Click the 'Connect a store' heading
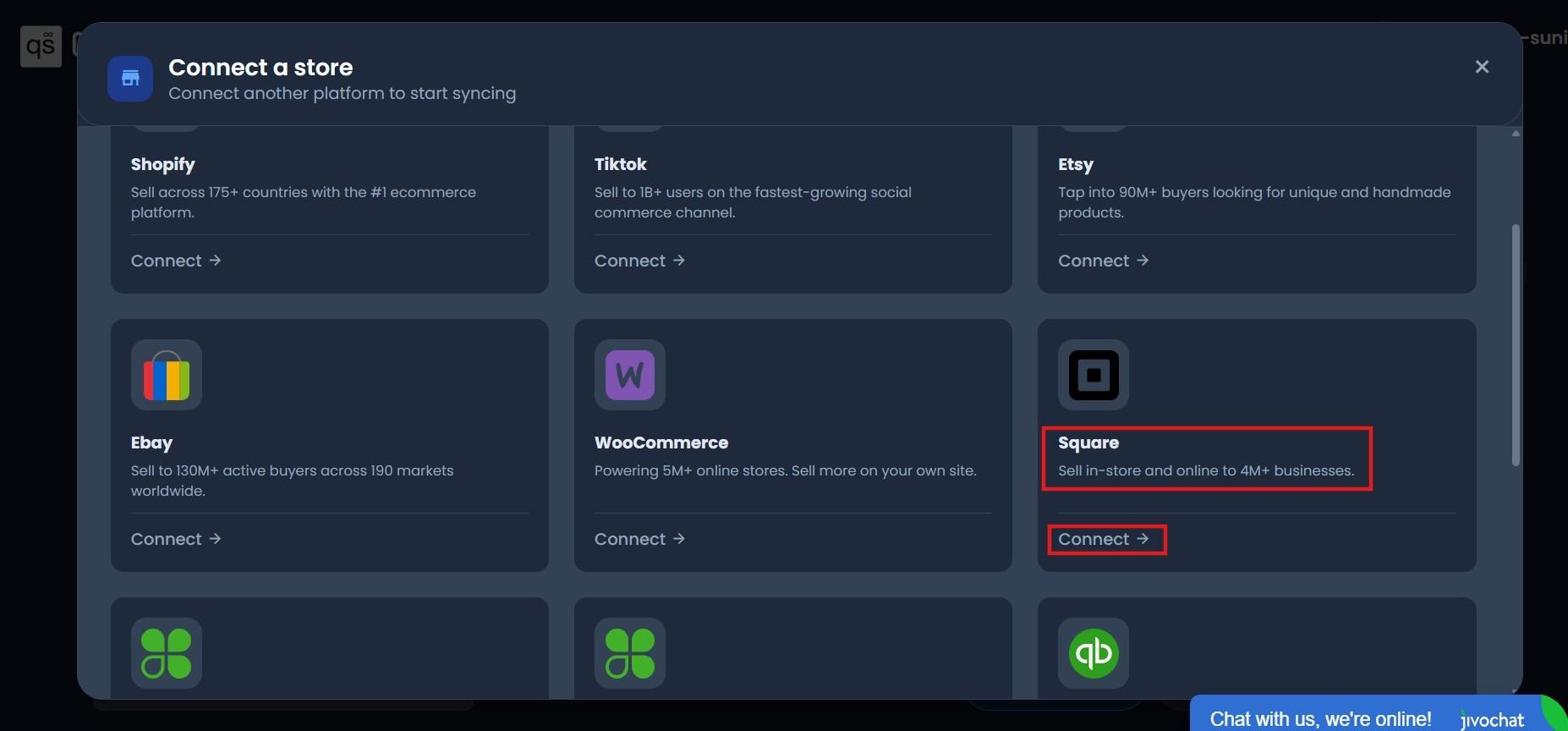This screenshot has height=731, width=1568. [x=260, y=67]
